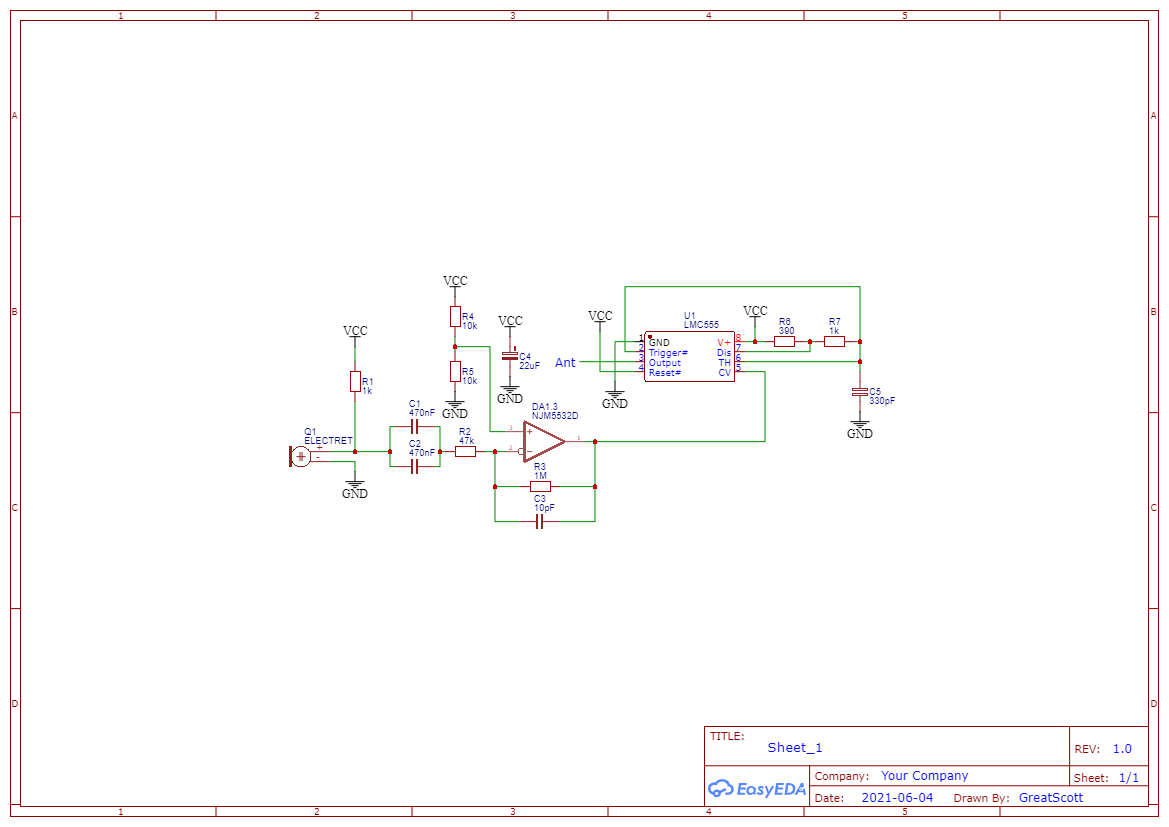
Task: Select resistor R7 near capacitor C5
Action: pos(836,341)
